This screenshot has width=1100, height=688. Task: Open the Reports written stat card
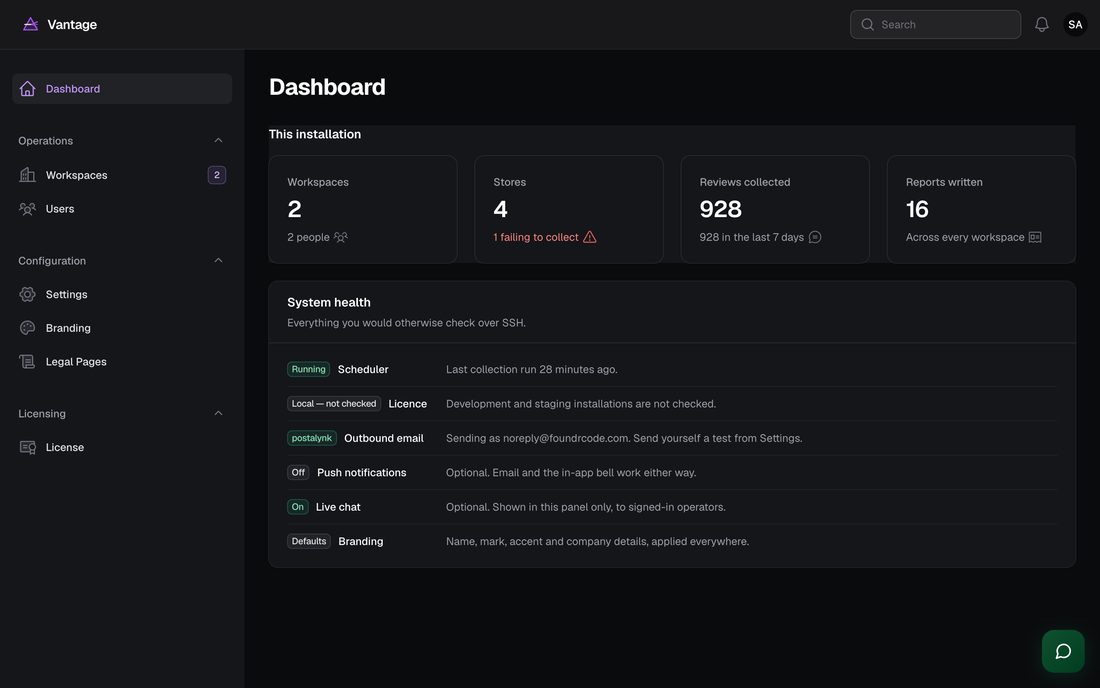[981, 209]
